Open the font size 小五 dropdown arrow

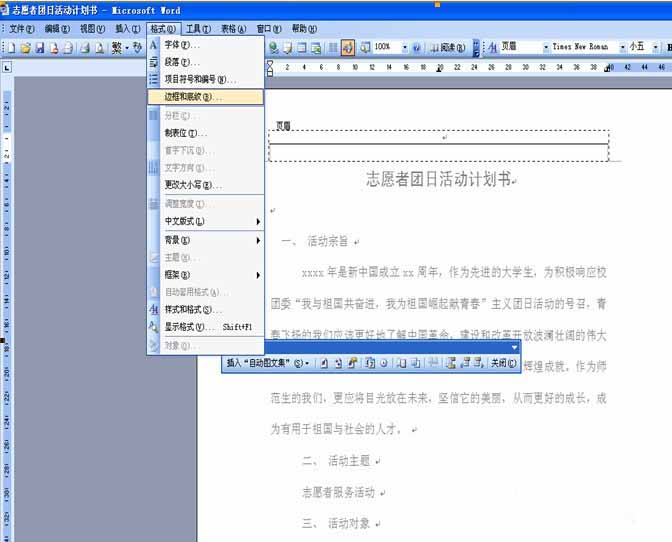(655, 48)
